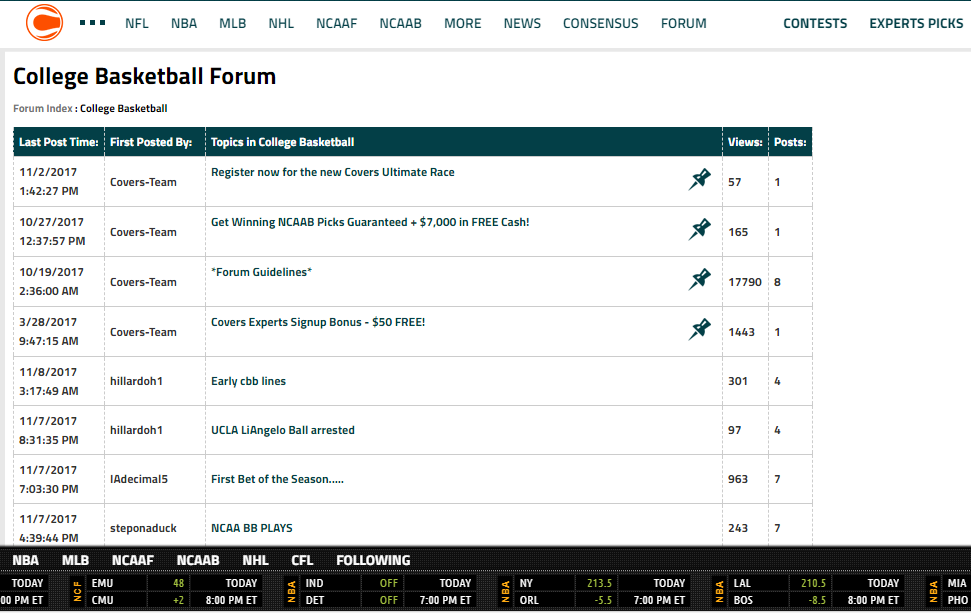View user profile of steponaduck
The width and height of the screenshot is (971, 613).
point(144,528)
